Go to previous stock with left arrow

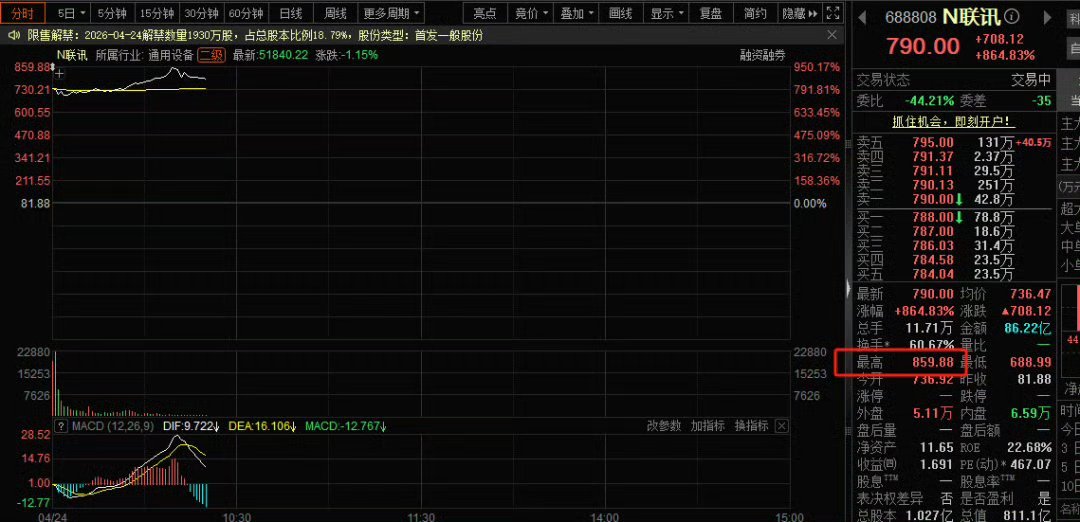(x=862, y=17)
